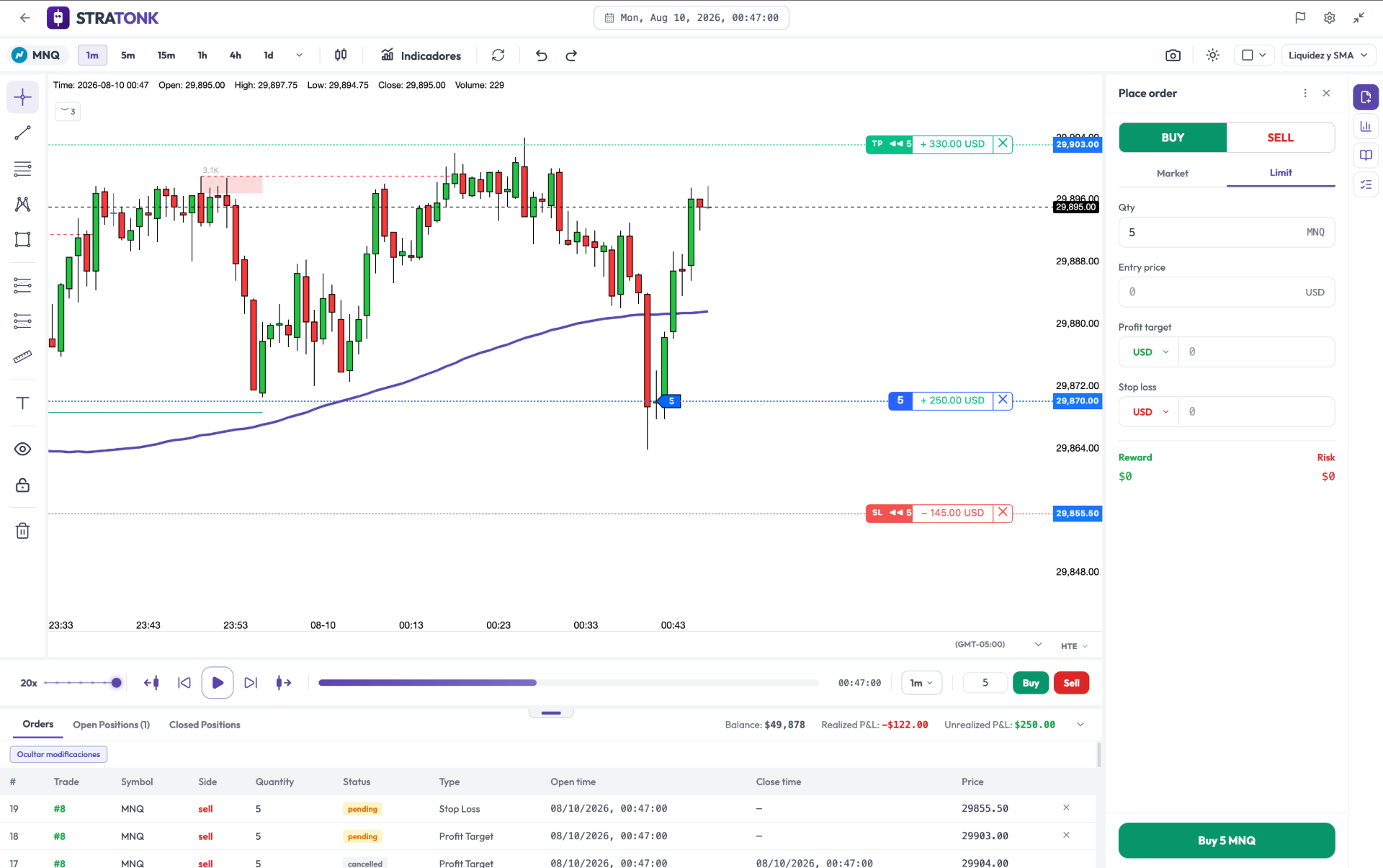Select the ruler measure tool
The image size is (1383, 868).
pyautogui.click(x=23, y=357)
